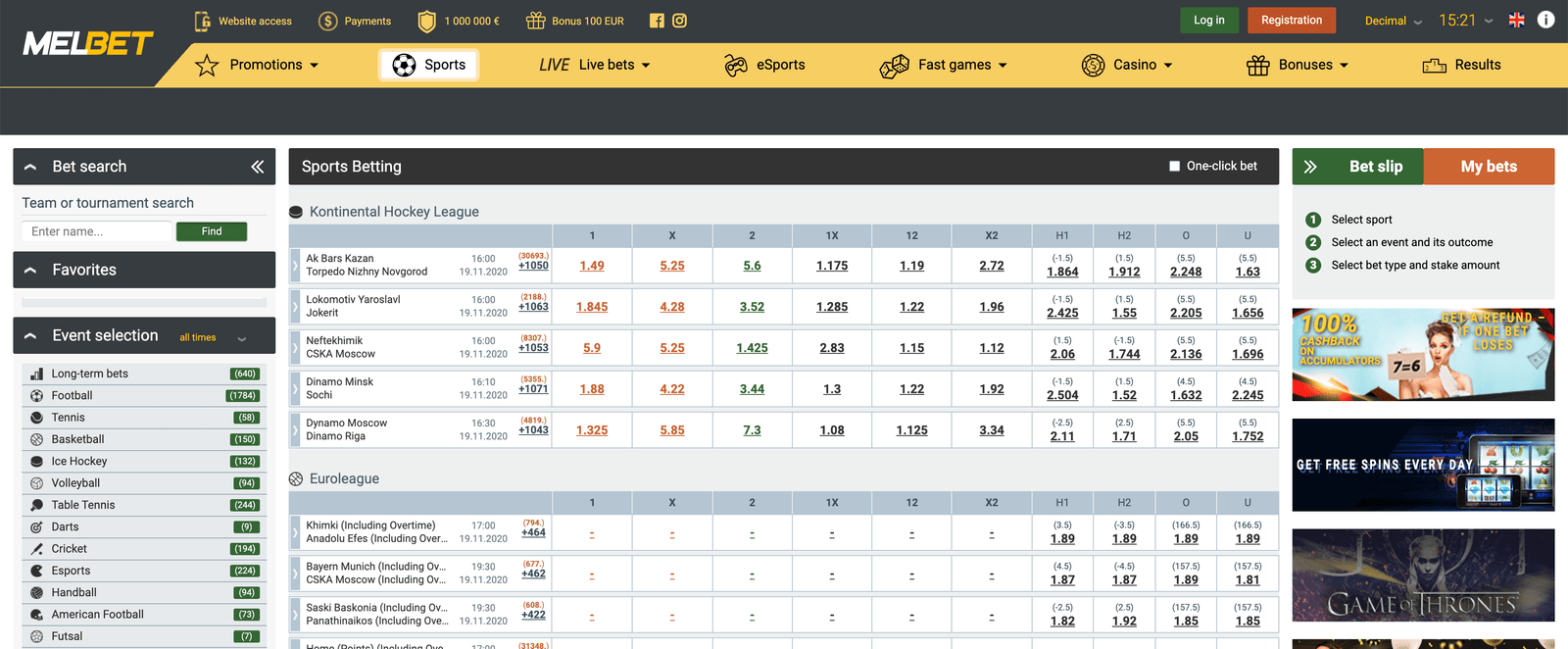Image resolution: width=1568 pixels, height=649 pixels.
Task: Open the Game of Thrones banner
Action: click(1423, 575)
